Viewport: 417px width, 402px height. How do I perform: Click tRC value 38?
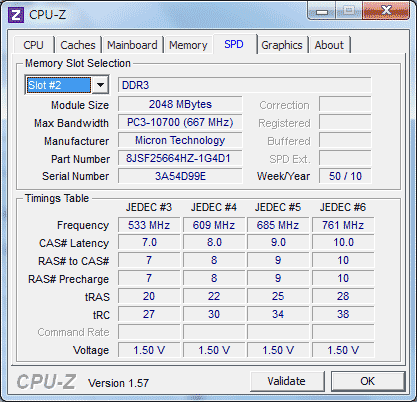(x=343, y=314)
